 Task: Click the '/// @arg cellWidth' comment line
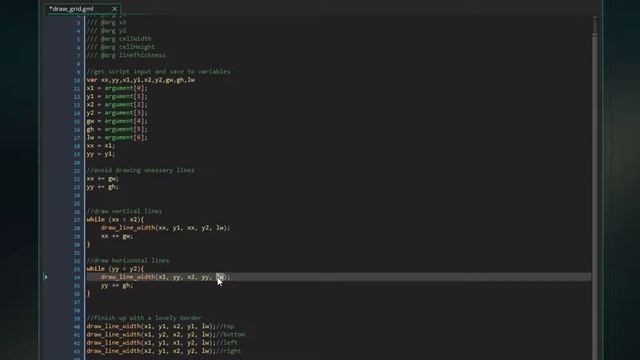pos(119,39)
